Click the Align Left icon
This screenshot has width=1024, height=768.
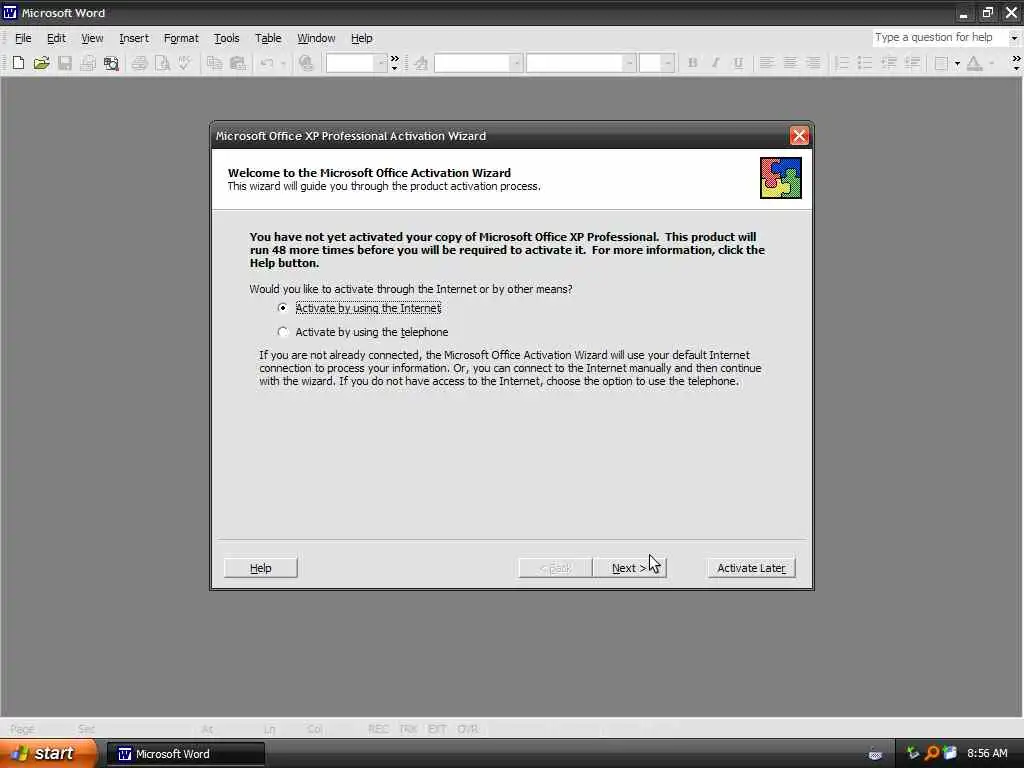tap(767, 63)
